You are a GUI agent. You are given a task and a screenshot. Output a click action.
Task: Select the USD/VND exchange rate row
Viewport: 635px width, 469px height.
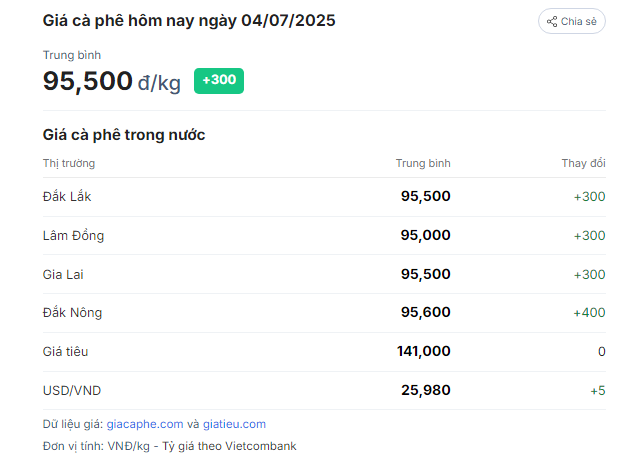(324, 390)
